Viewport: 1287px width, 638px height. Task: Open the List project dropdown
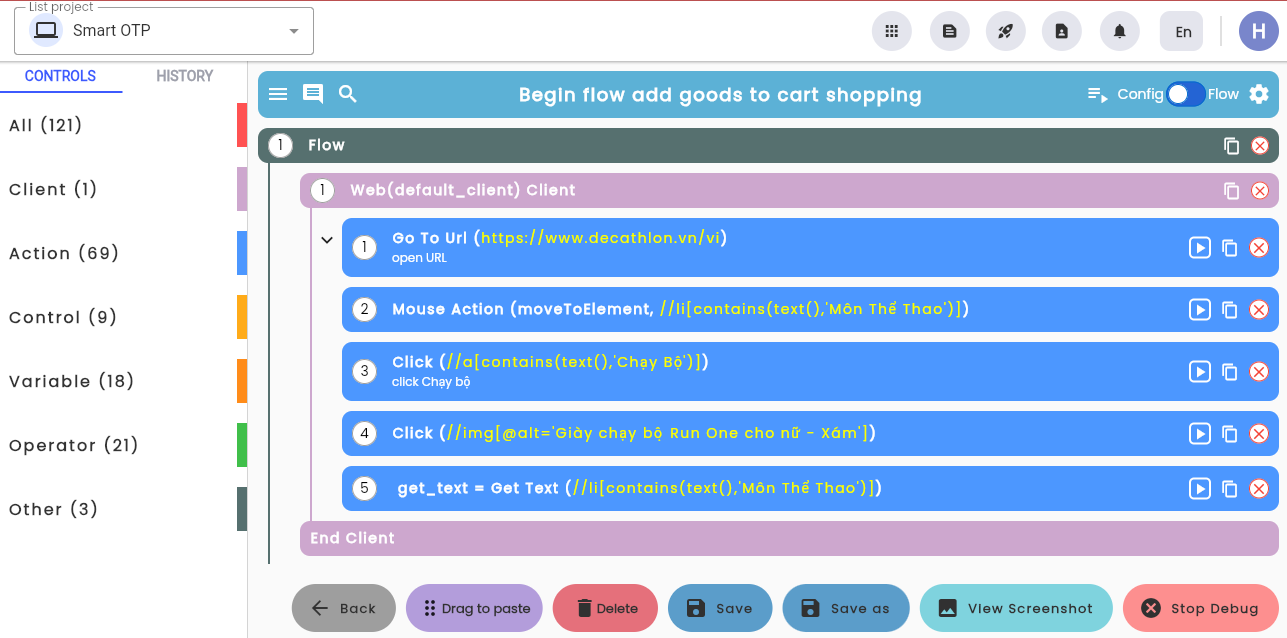pos(164,31)
